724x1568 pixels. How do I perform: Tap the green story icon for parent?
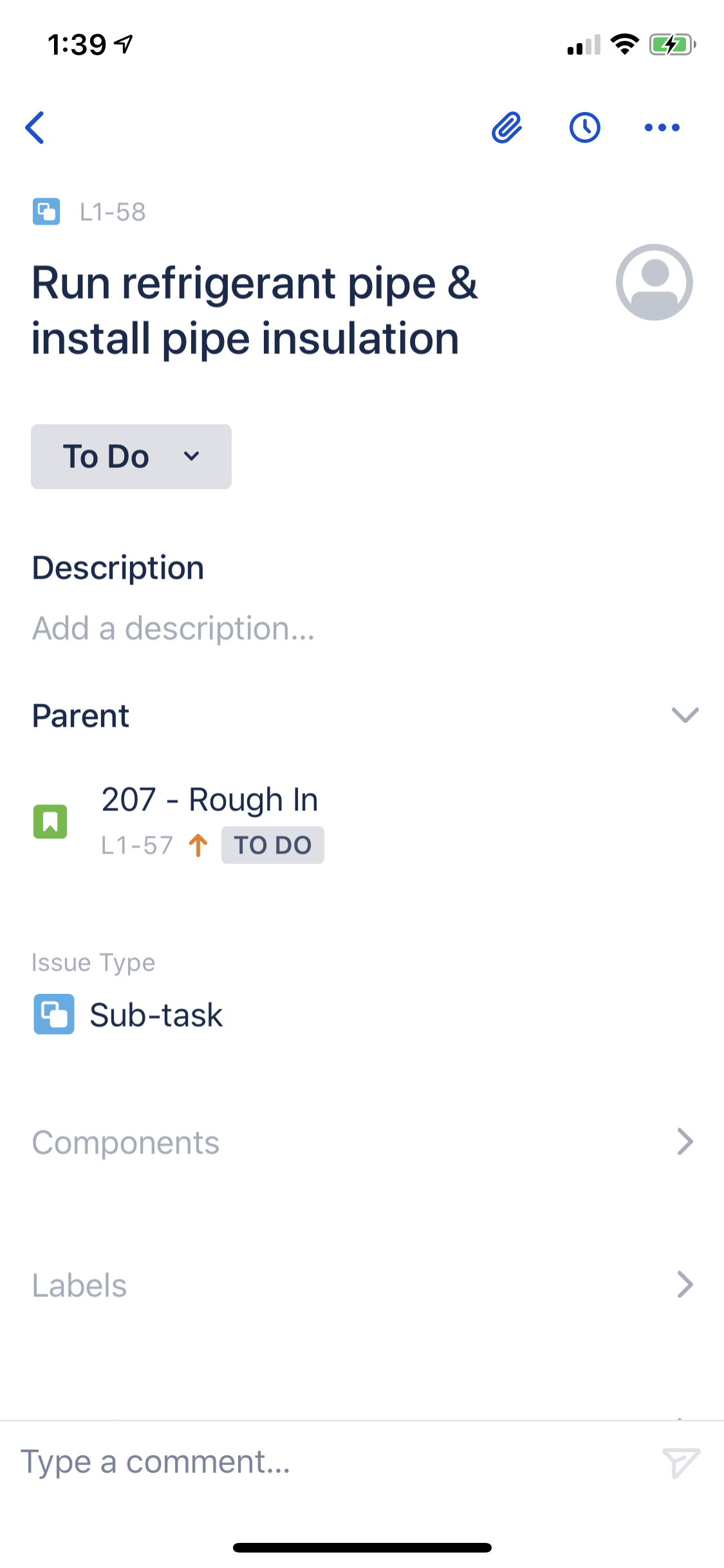[50, 821]
